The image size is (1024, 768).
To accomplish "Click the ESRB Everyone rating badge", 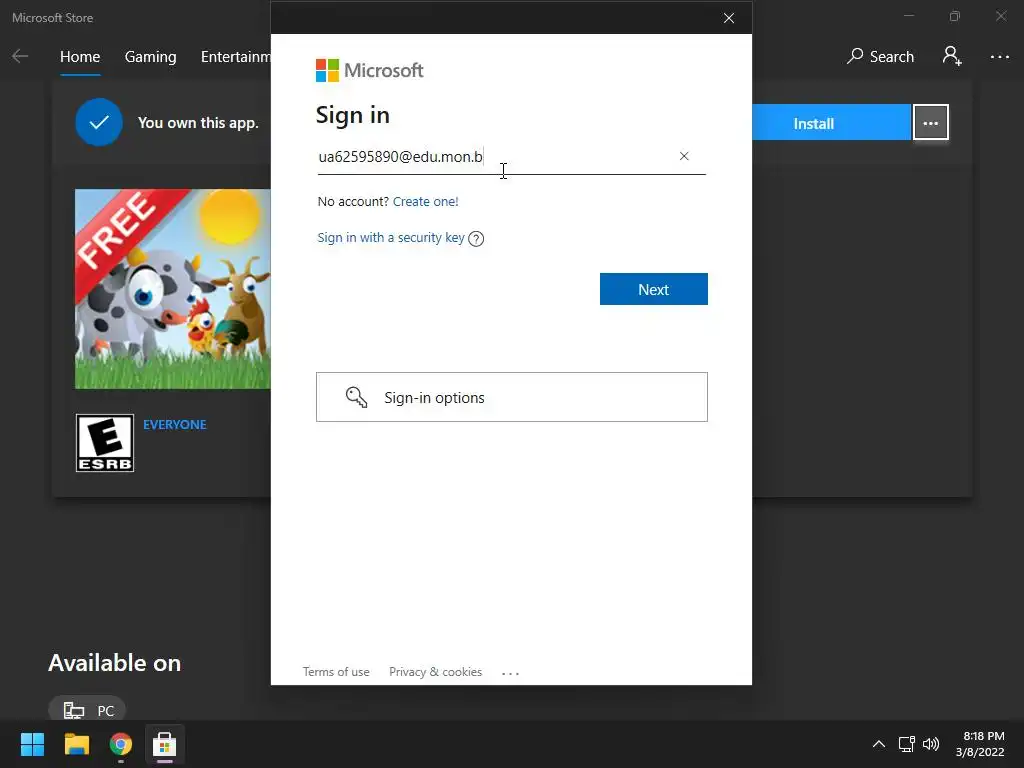I will click(x=104, y=443).
